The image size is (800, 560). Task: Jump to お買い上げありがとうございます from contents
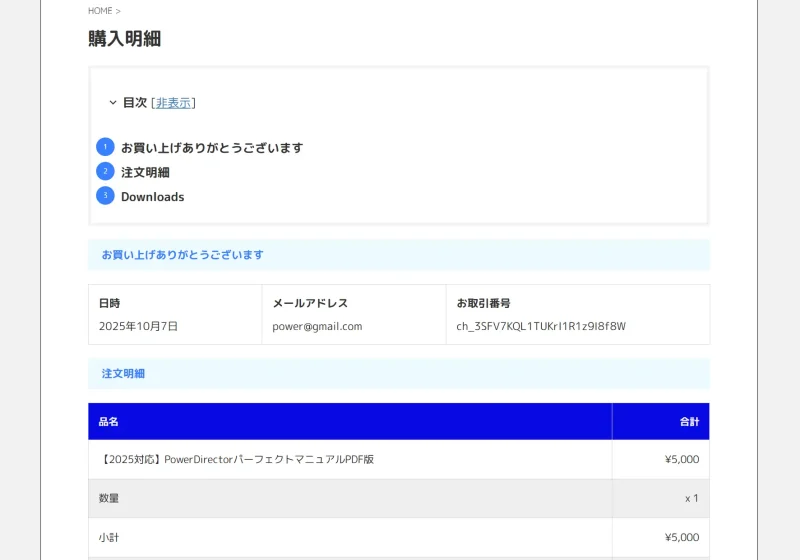tap(211, 148)
